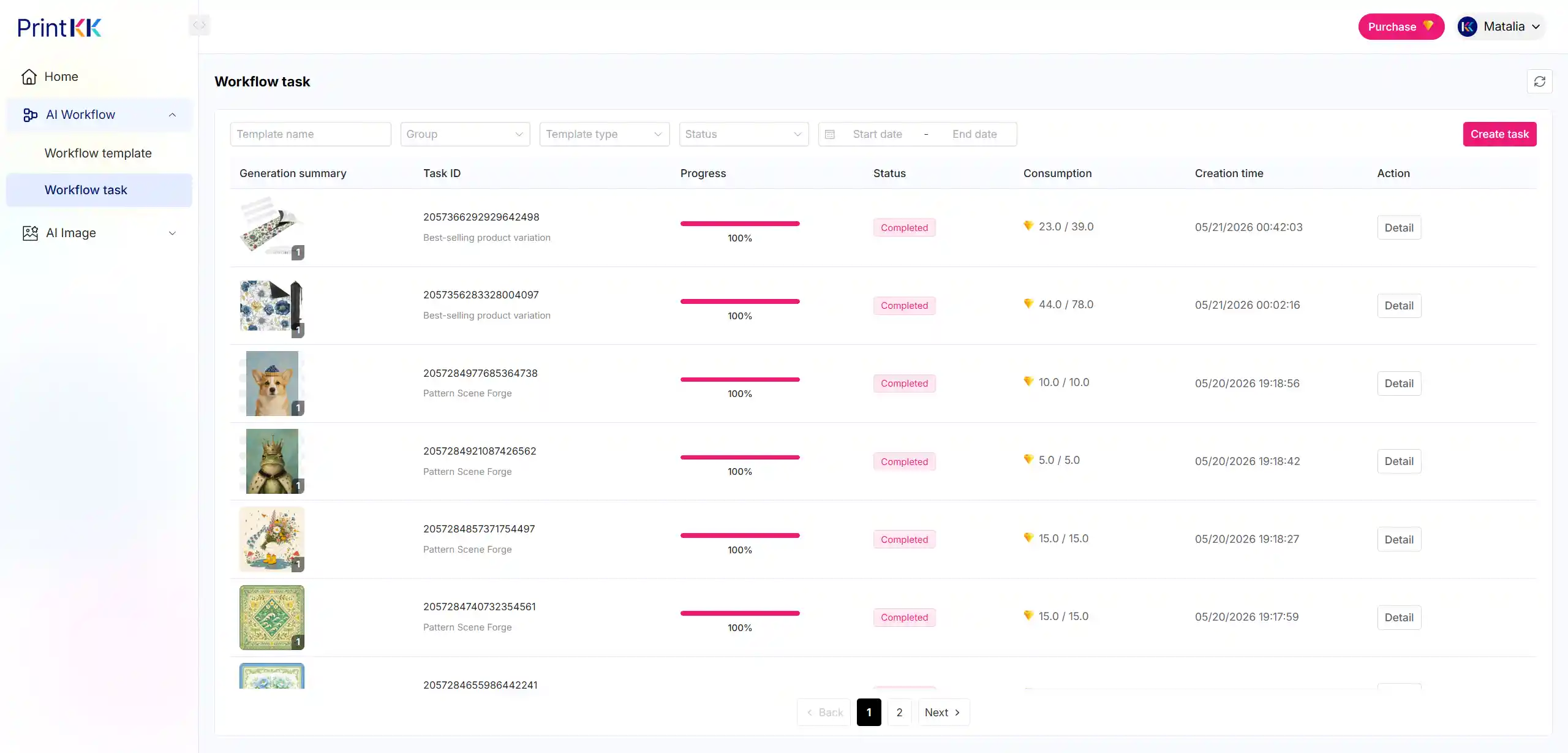Click progress bar of task 2057366292929642498
This screenshot has width=1568, height=753.
click(740, 224)
